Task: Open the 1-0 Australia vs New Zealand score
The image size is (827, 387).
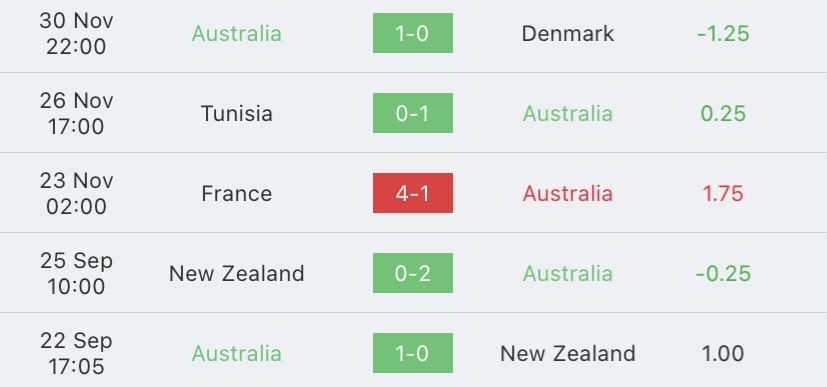Action: 412,353
